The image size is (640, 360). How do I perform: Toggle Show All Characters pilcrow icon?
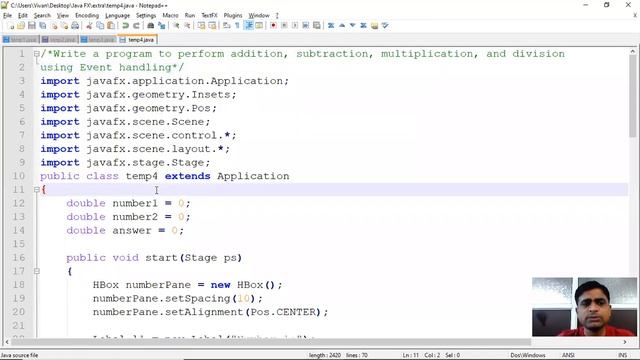(237, 26)
